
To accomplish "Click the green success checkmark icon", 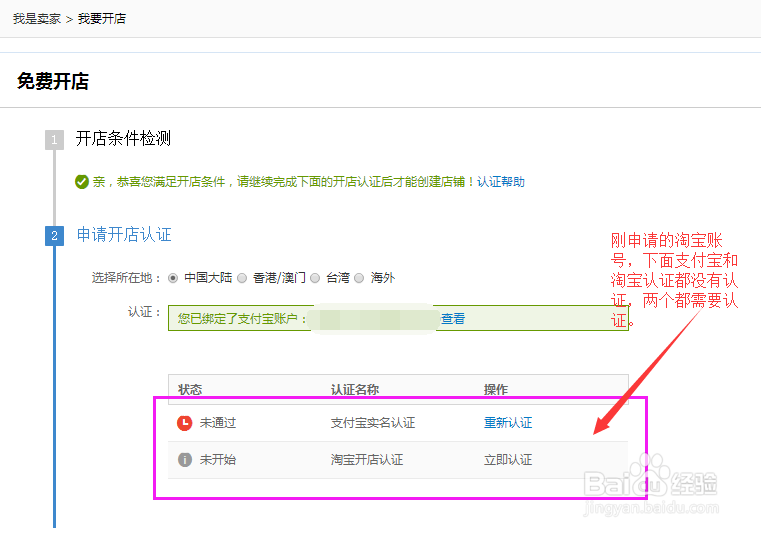I will 82,182.
